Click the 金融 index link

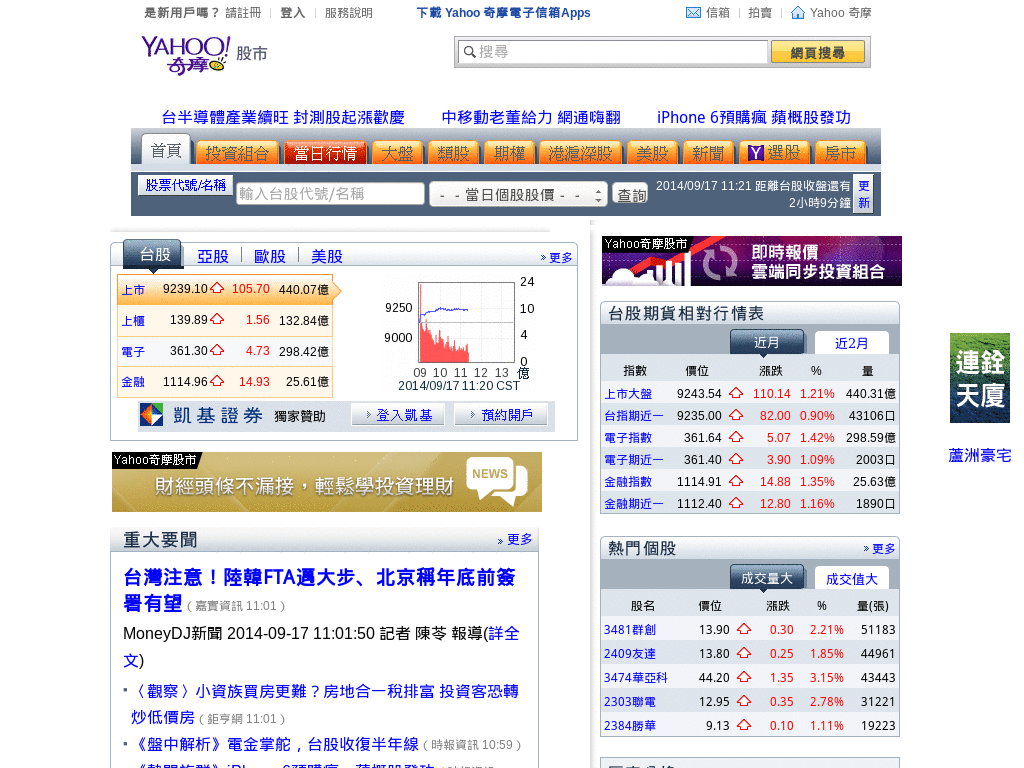[133, 381]
